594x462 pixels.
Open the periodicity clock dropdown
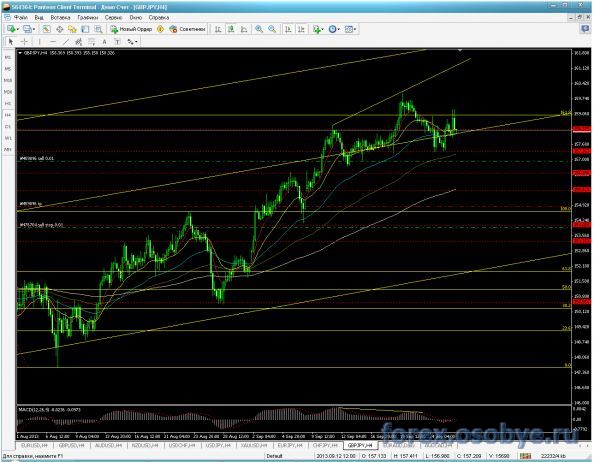tap(334, 29)
